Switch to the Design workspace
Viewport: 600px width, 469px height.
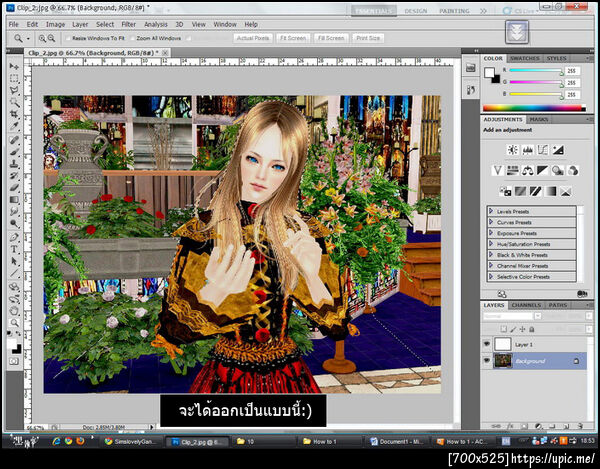point(416,11)
